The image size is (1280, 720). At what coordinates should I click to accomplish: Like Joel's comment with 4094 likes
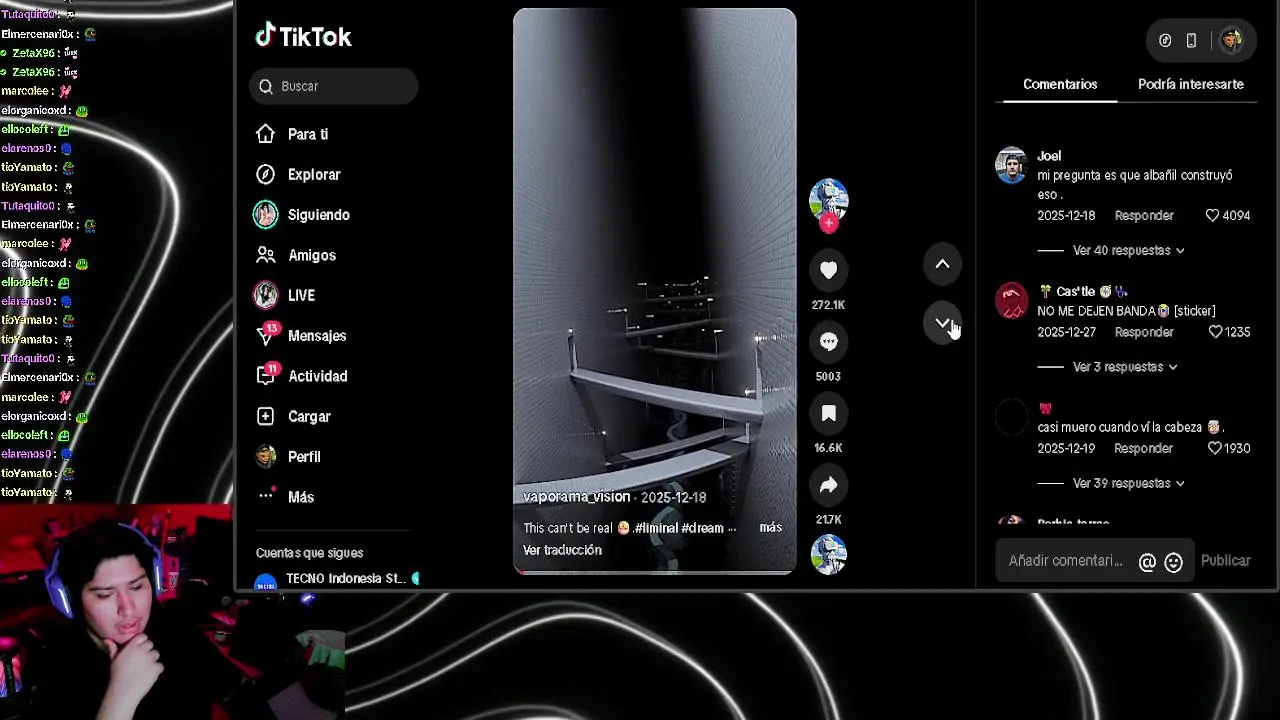point(1212,215)
